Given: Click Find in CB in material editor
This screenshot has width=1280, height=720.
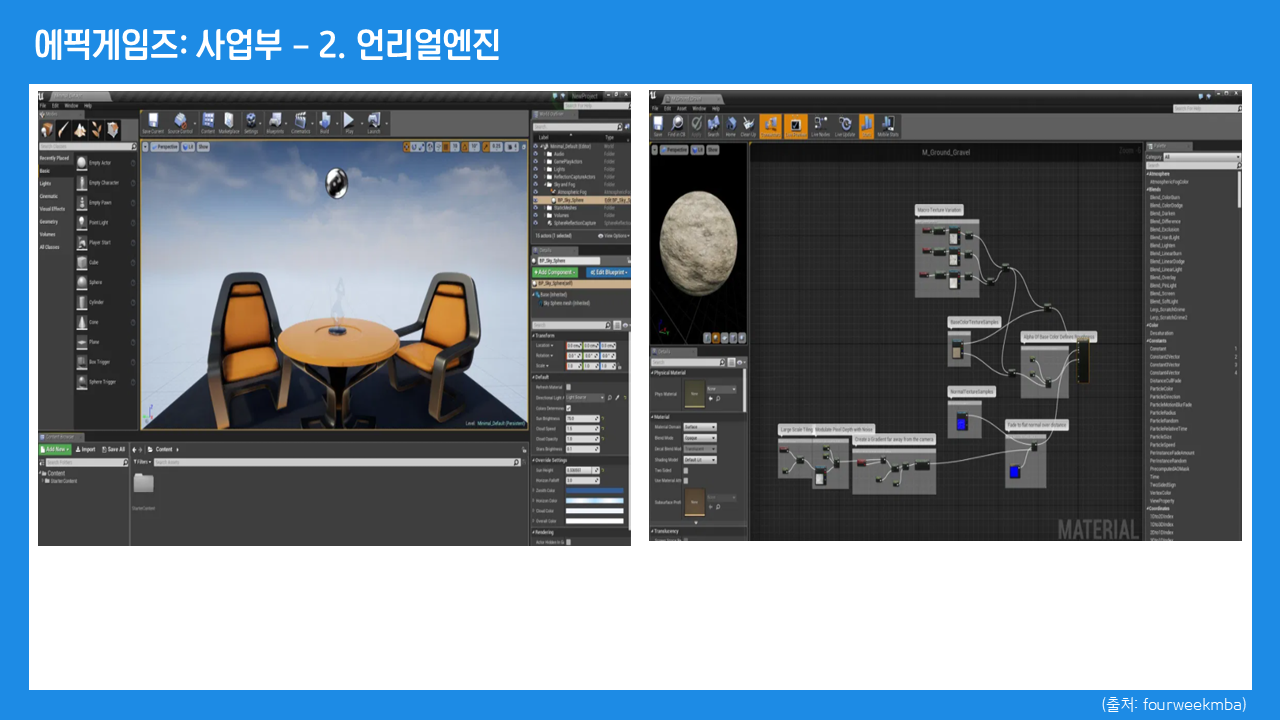Looking at the screenshot, I should (x=677, y=126).
